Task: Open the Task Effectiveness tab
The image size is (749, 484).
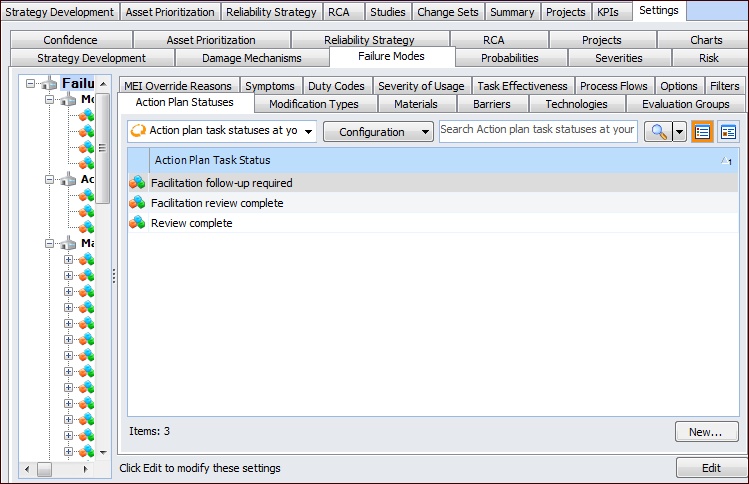Action: 522,86
